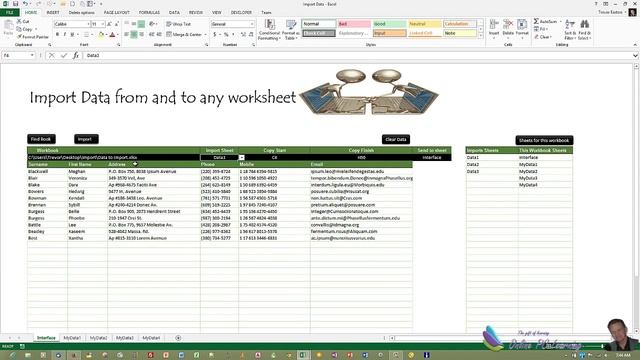
Task: Decrease font size with the smaller A icon
Action: pyautogui.click(x=116, y=24)
